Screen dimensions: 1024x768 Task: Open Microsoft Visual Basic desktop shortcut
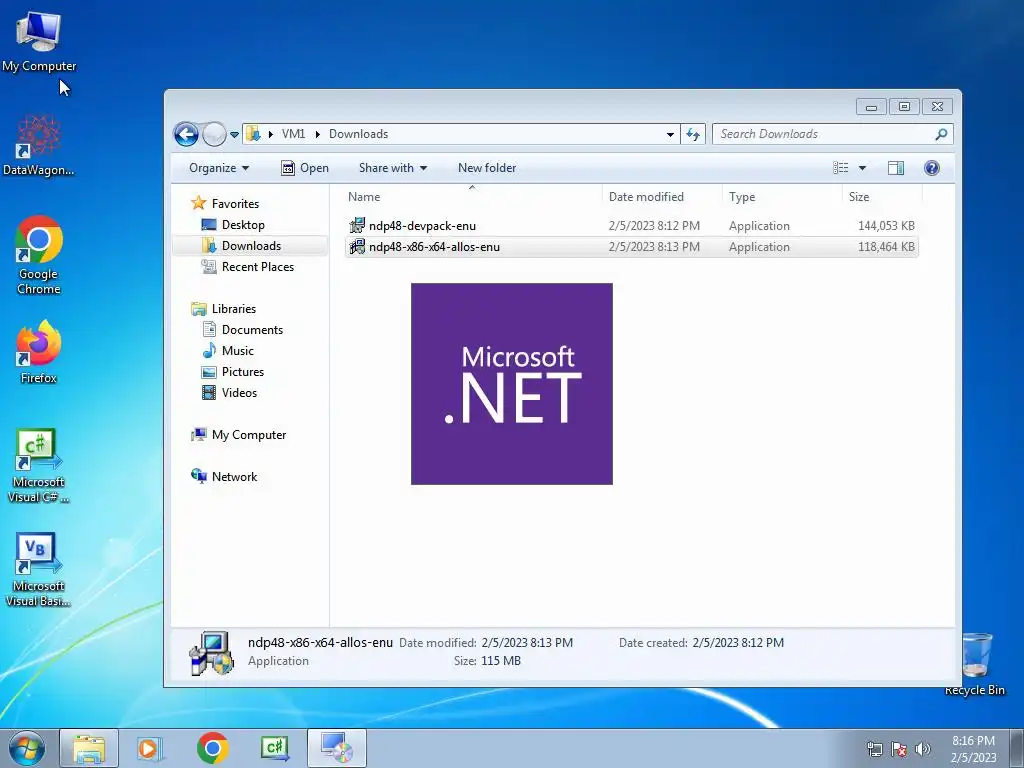click(39, 569)
